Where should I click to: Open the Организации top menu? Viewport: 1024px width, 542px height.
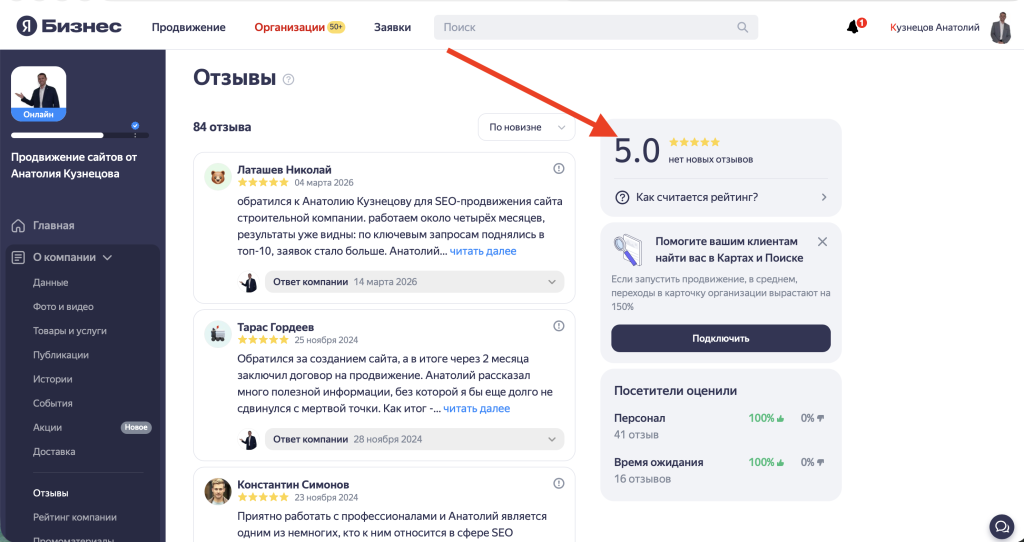click(289, 27)
